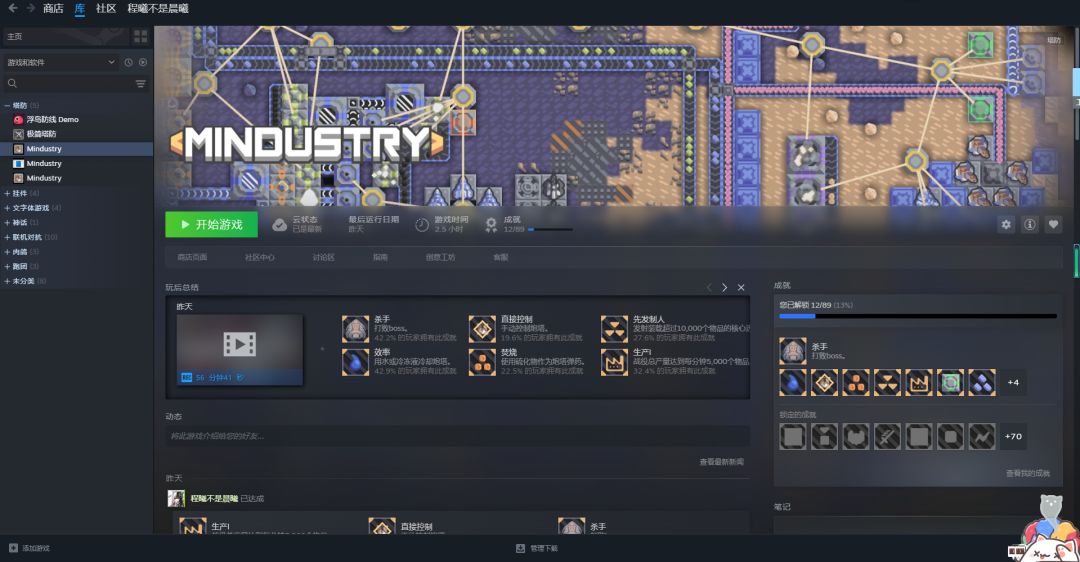
Task: Open the gameplay recording thumbnail
Action: click(240, 350)
